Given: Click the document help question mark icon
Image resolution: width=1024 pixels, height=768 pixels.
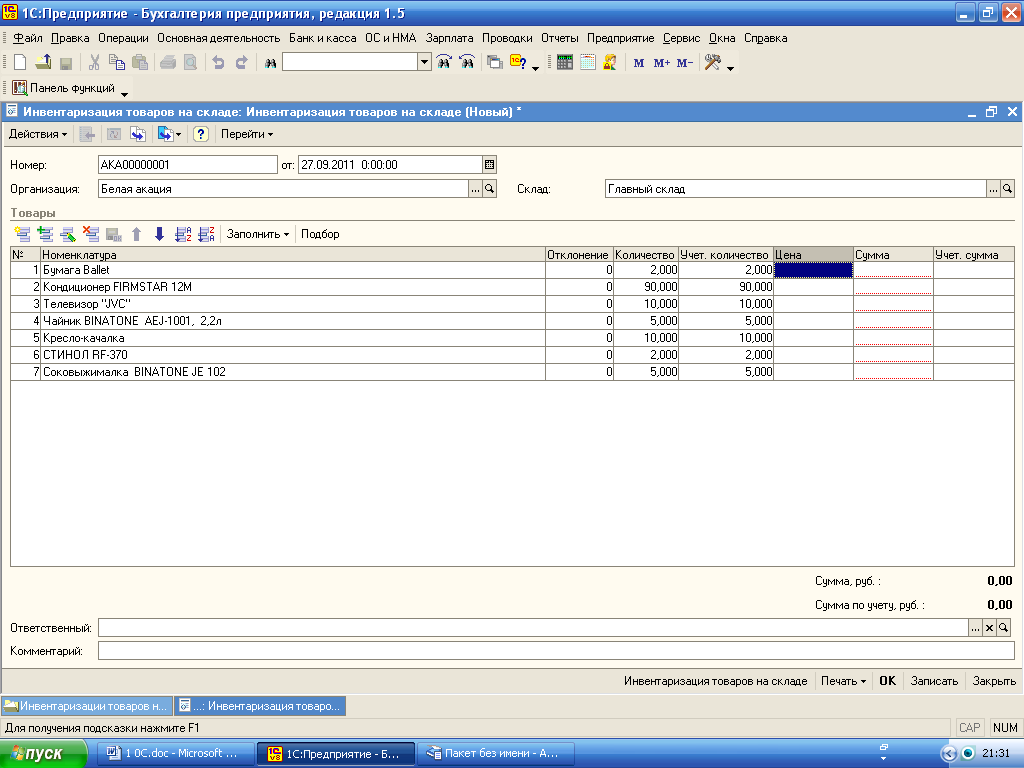Looking at the screenshot, I should point(201,134).
